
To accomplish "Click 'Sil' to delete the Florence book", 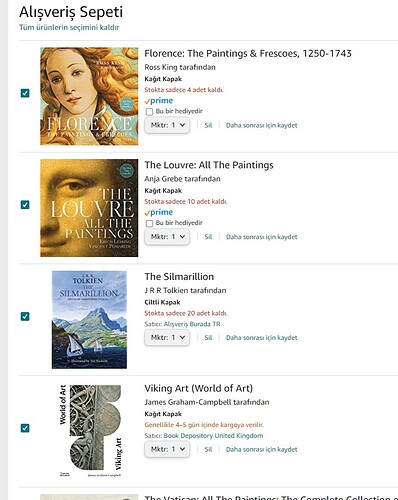I will 208,125.
